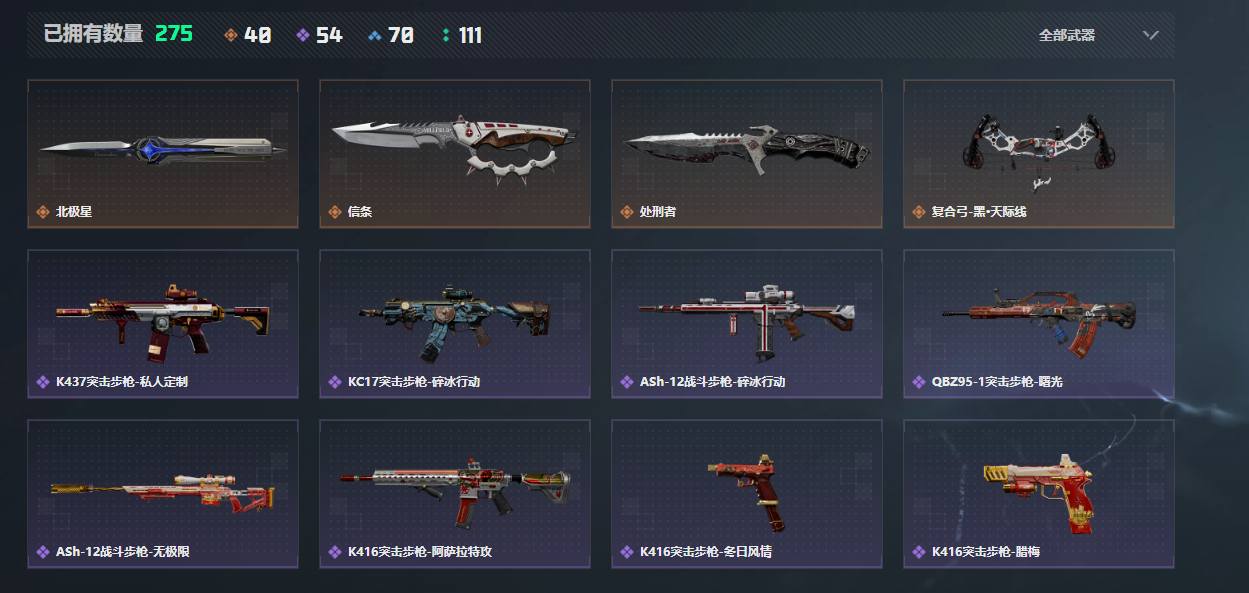Open the 全部武器 weapon filter dropdown

pyautogui.click(x=1098, y=35)
